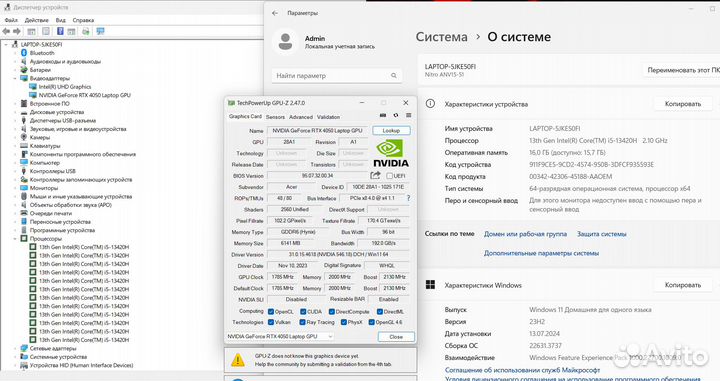
Task: Toggle the PhysX checkbox
Action: pos(343,322)
